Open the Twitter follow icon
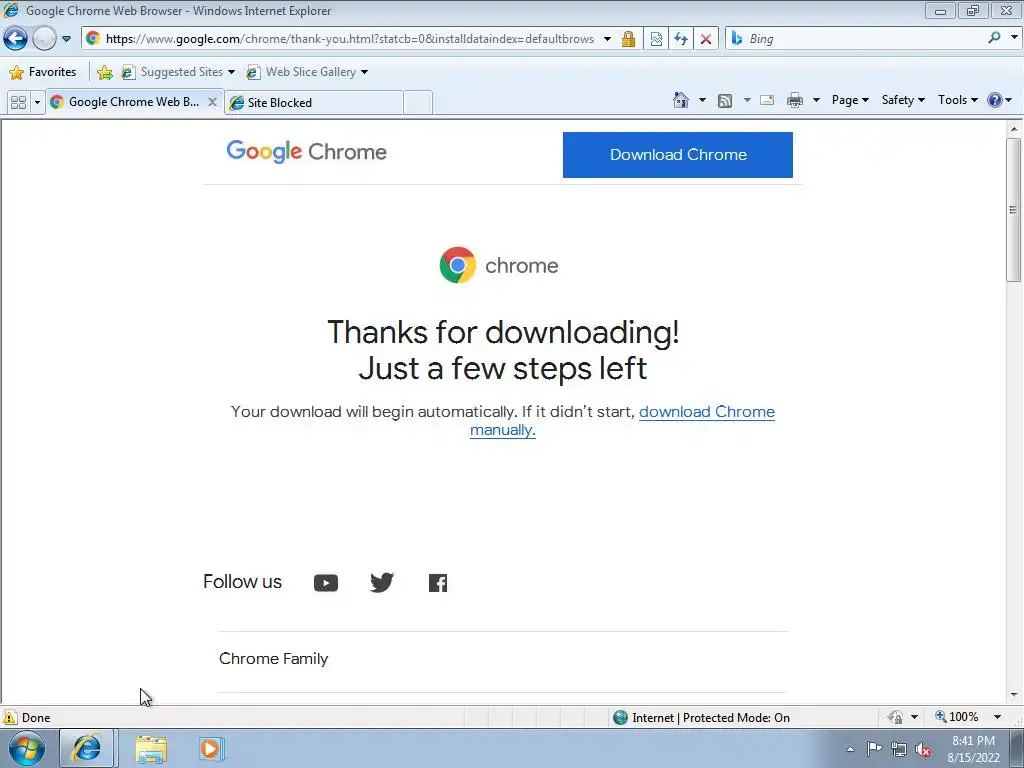1024x768 pixels. 382,583
